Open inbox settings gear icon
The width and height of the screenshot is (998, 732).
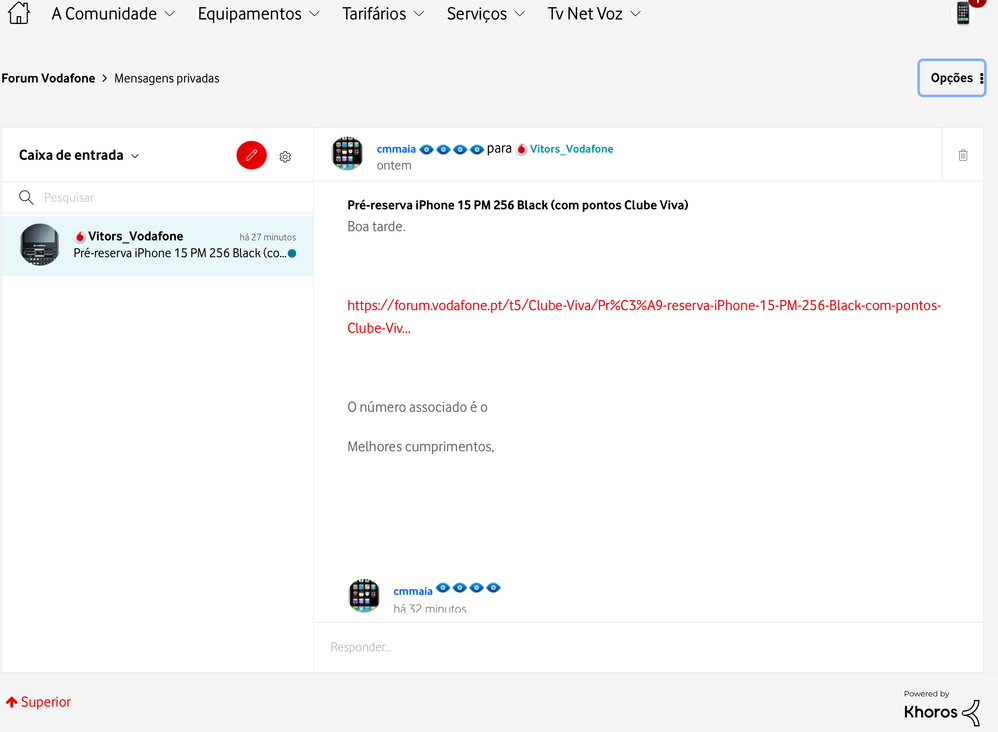285,156
